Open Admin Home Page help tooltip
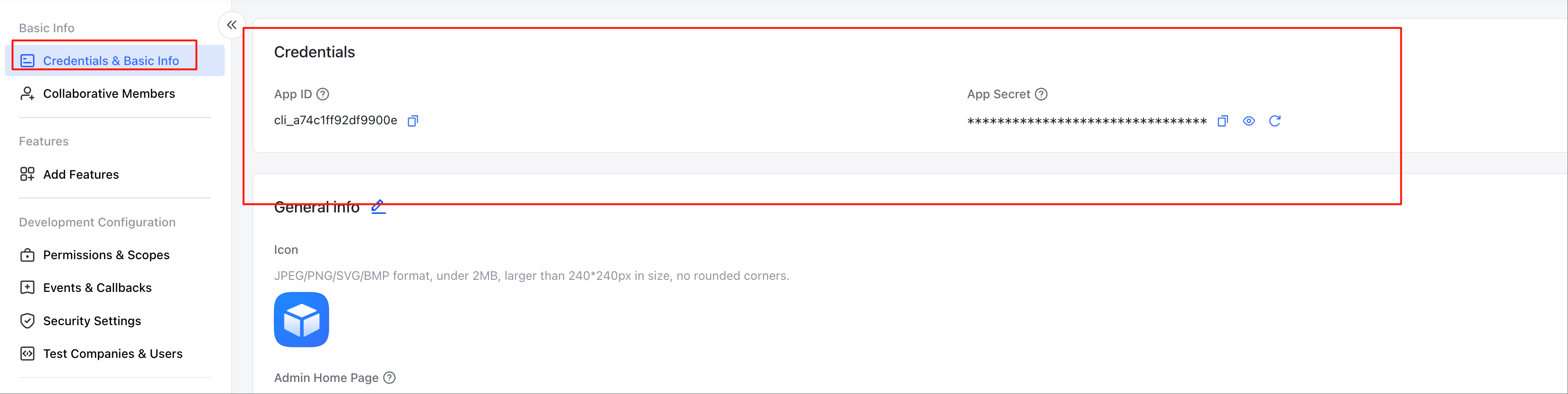This screenshot has width=1568, height=394. click(389, 378)
